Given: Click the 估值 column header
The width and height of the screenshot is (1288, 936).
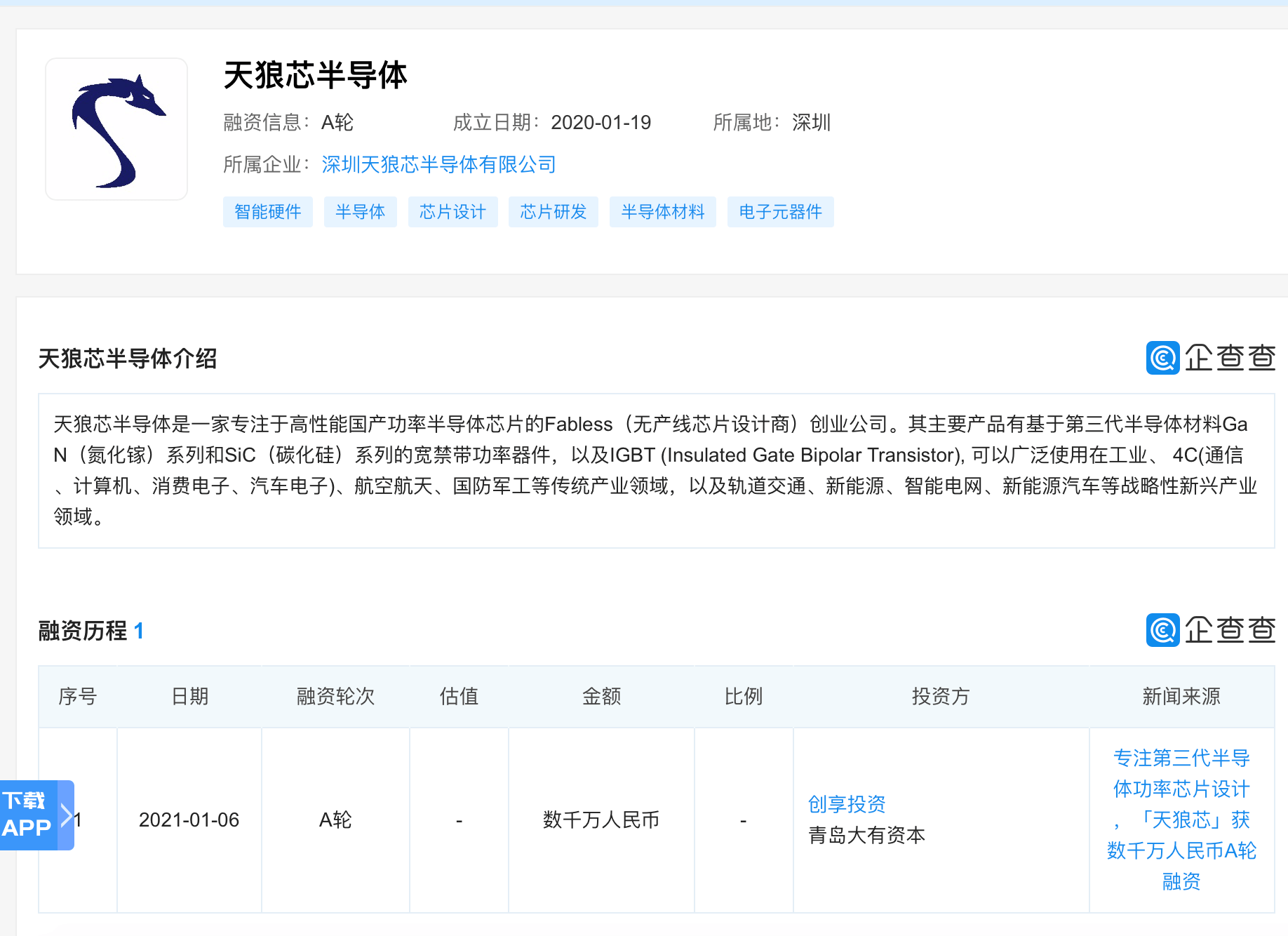Looking at the screenshot, I should [459, 696].
